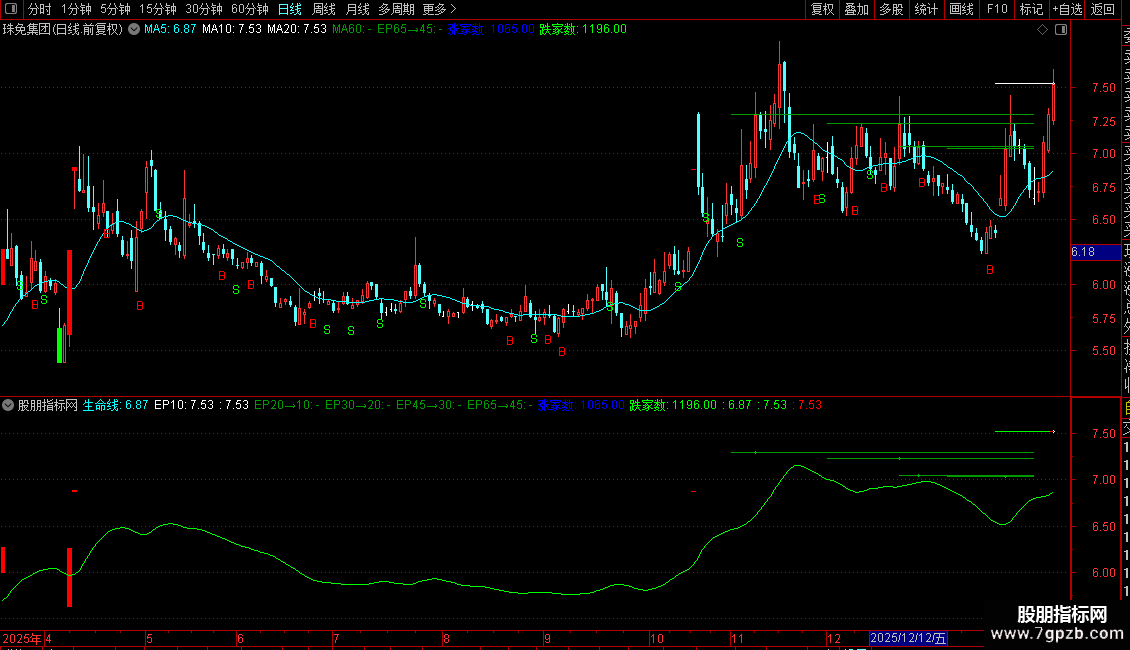Image resolution: width=1130 pixels, height=650 pixels.
Task: Click the EP30→20 label in sub-chart
Action: tap(357, 406)
